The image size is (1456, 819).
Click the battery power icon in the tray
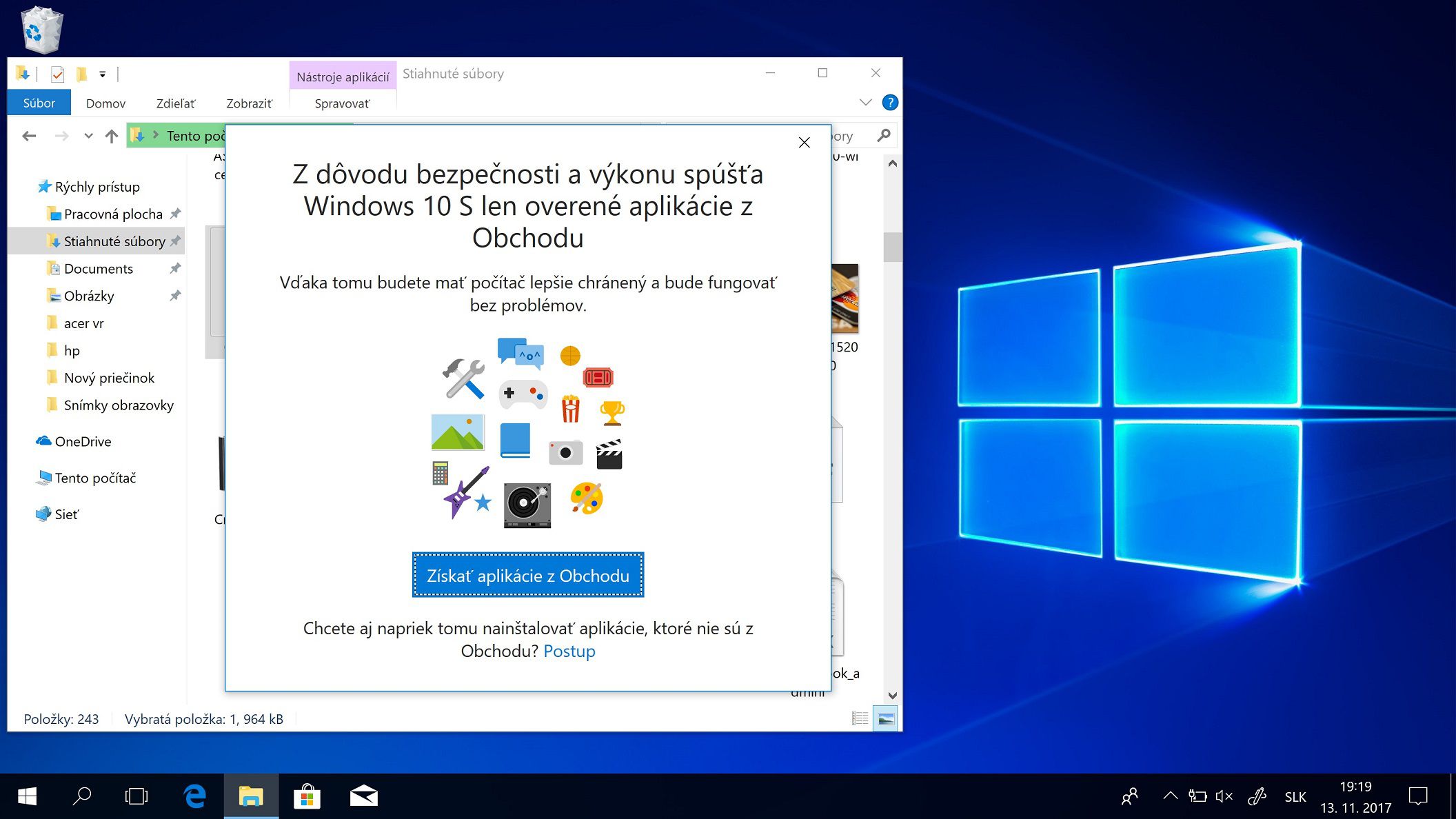click(x=1197, y=796)
